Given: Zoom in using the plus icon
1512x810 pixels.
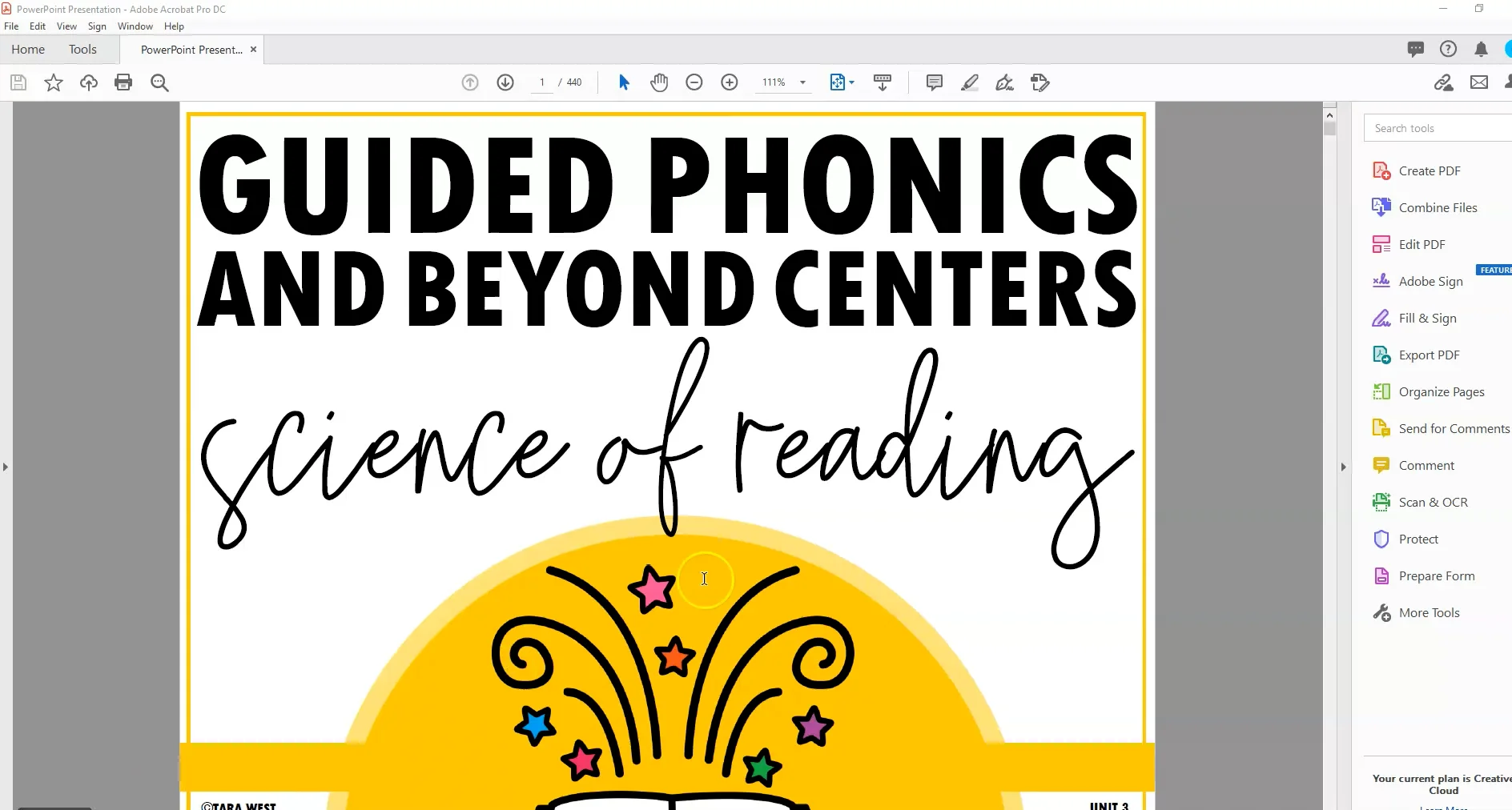Looking at the screenshot, I should coord(730,82).
